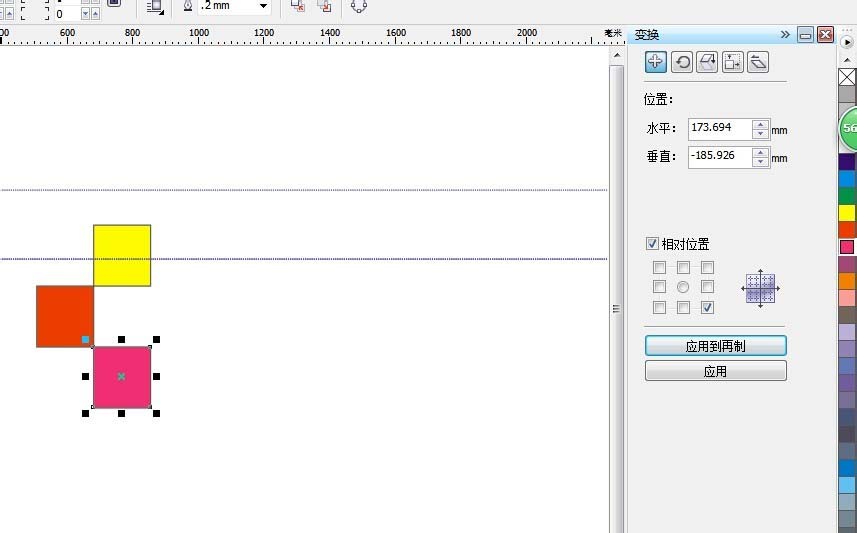
Task: Pick the blue swatch below dark purple
Action: [x=847, y=179]
